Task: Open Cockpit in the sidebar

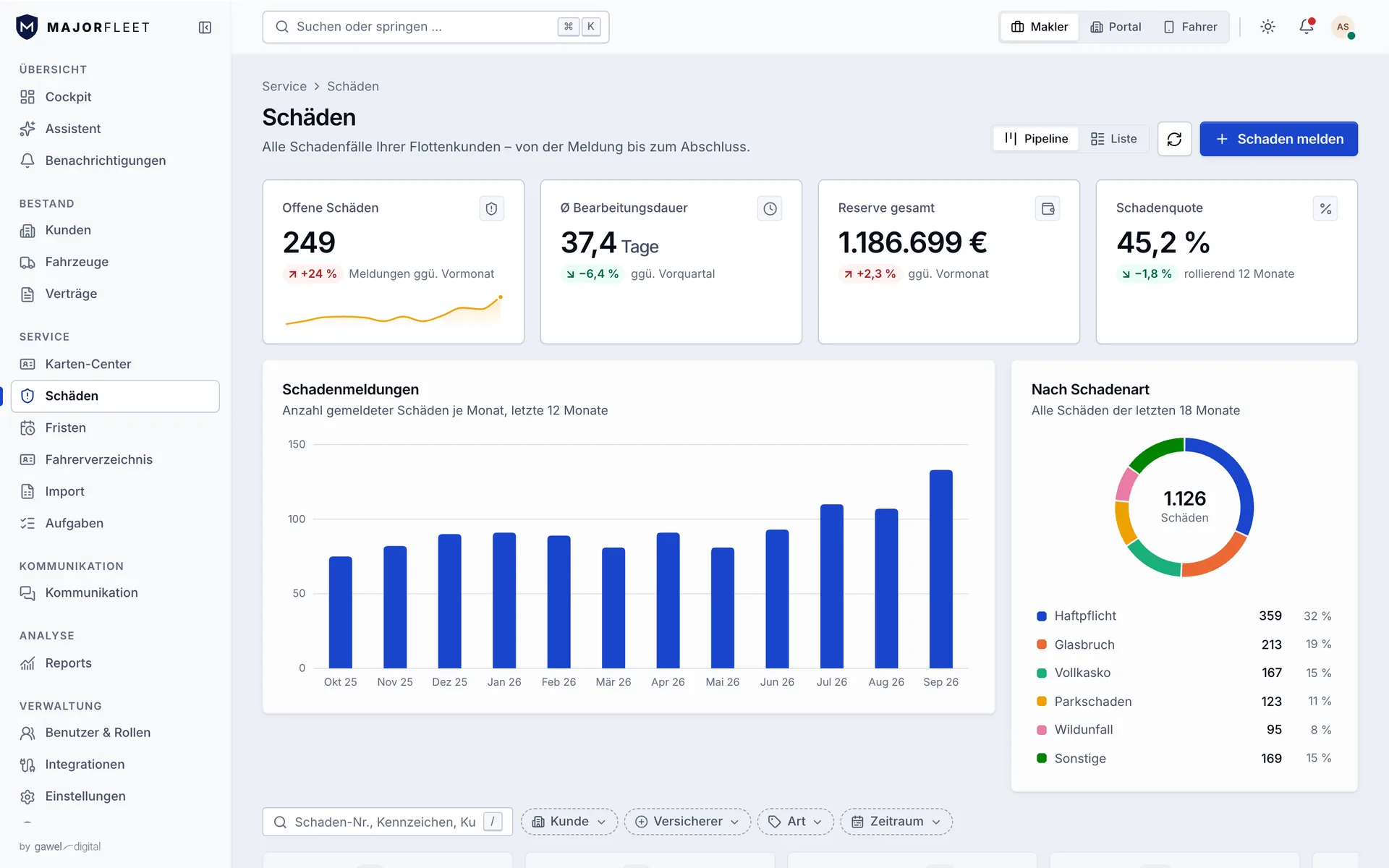Action: 115,97
